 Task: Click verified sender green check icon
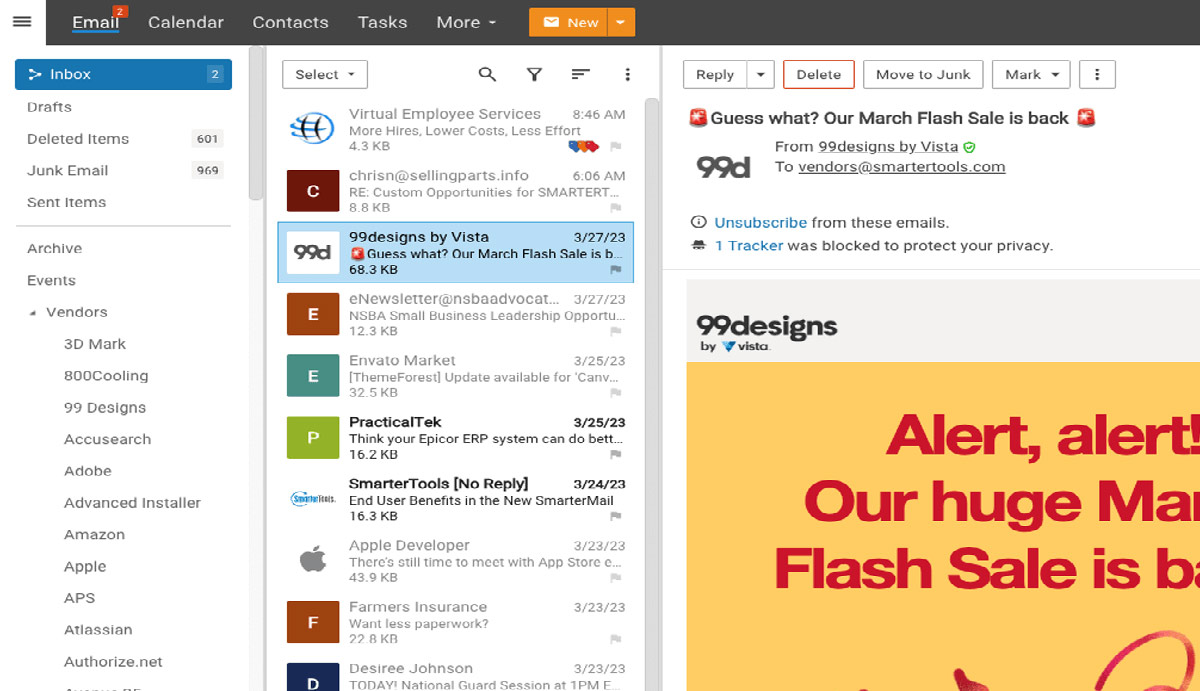pos(969,147)
